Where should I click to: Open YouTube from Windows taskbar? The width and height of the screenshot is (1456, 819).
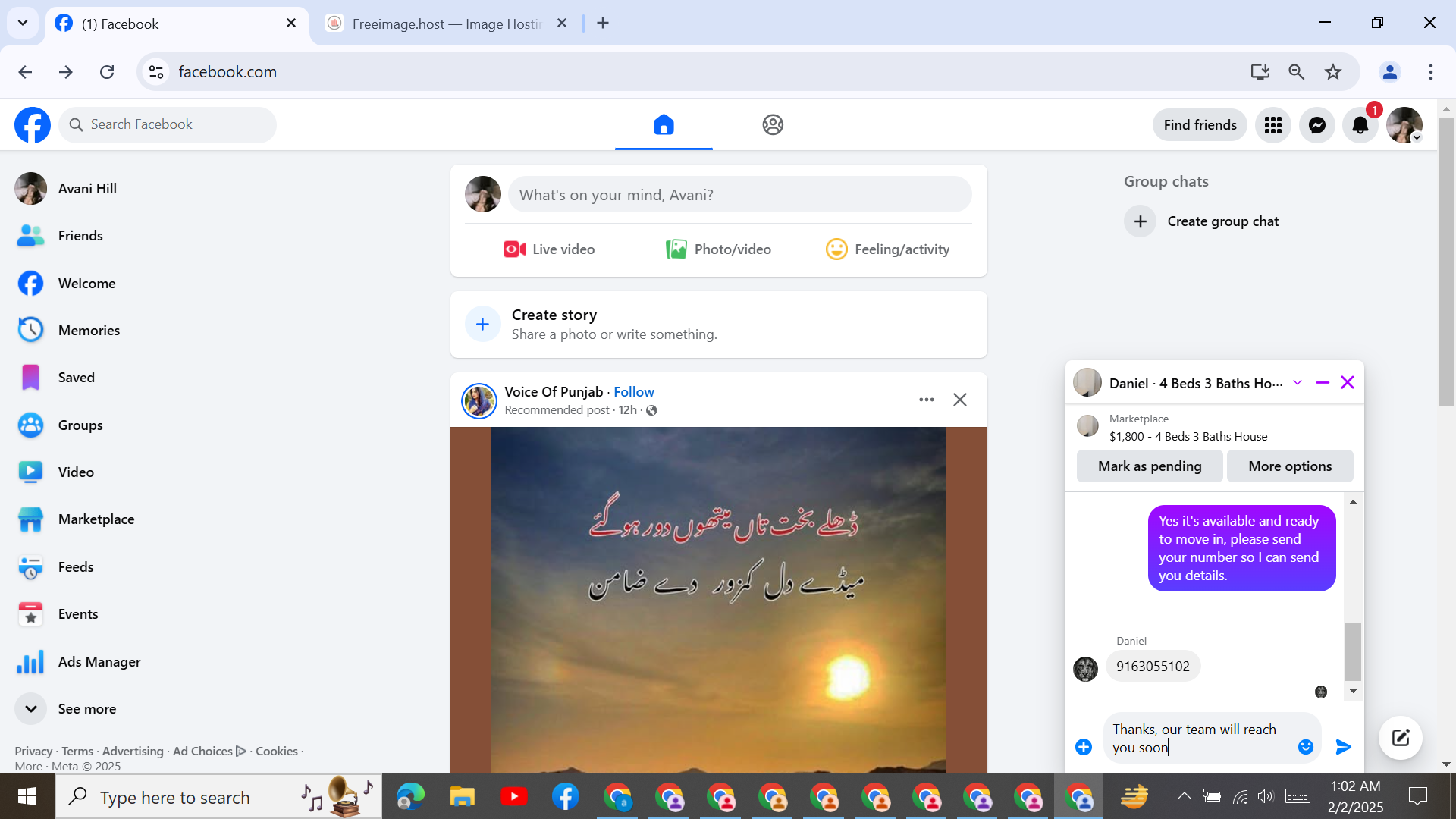click(x=513, y=797)
